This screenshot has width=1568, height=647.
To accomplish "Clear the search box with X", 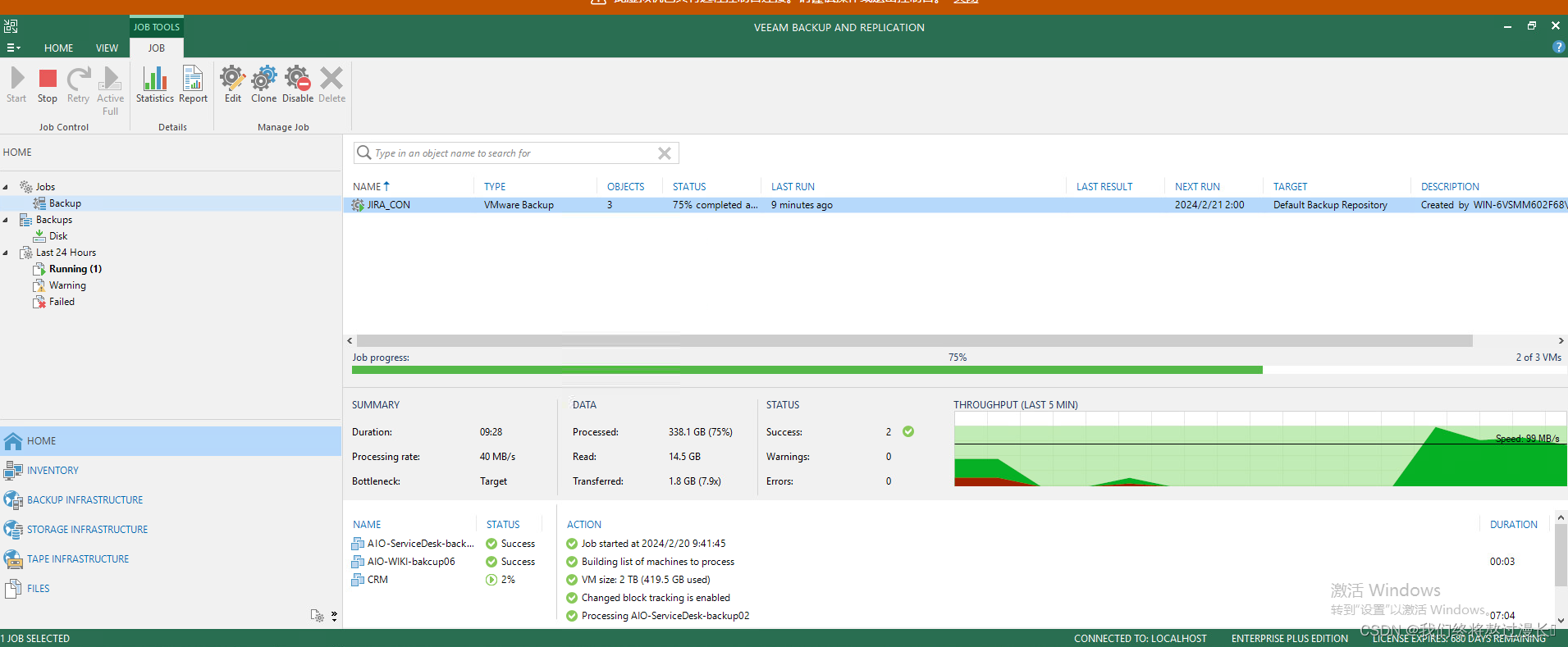I will pyautogui.click(x=665, y=153).
